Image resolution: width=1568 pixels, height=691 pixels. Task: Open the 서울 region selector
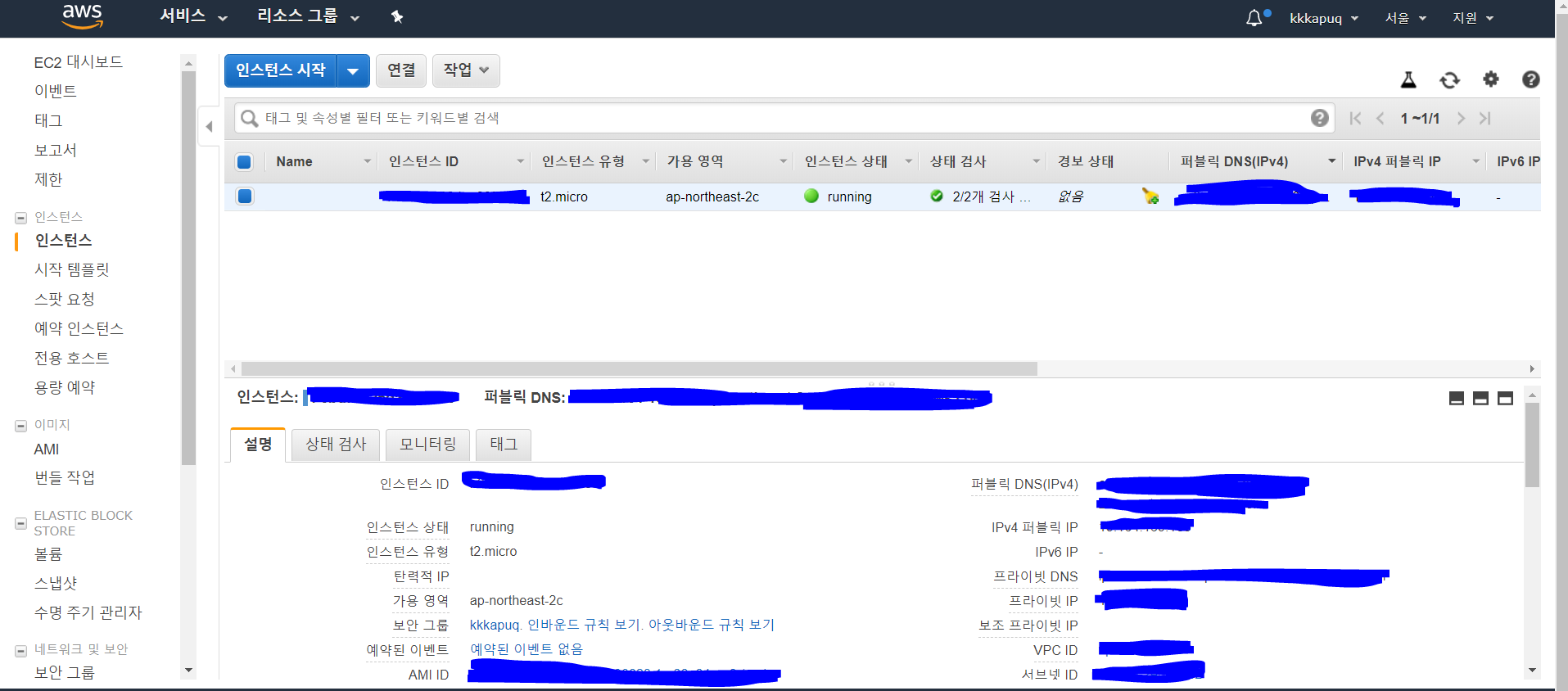click(x=1405, y=18)
